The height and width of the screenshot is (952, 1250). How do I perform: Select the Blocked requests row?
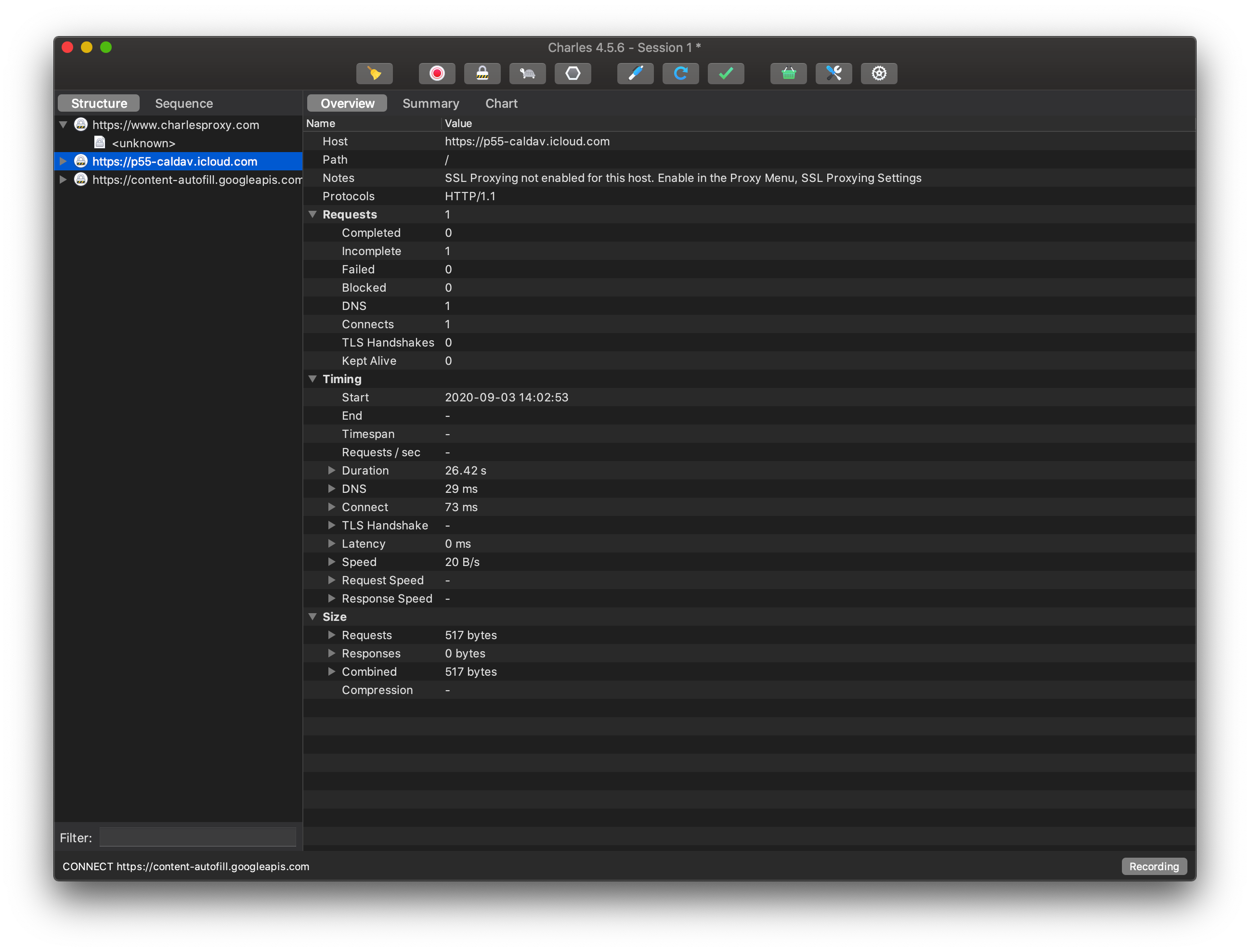pos(749,287)
